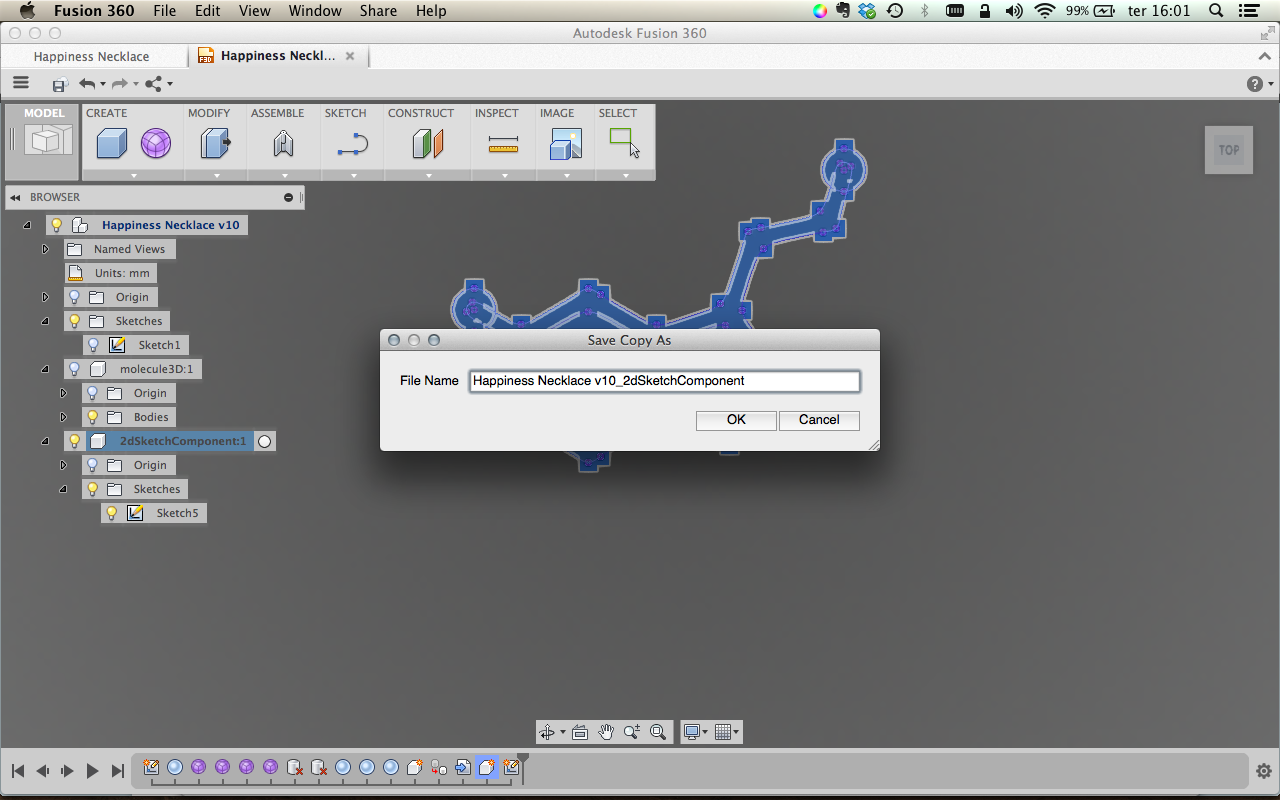
Task: Open the CREATE panel dropdown arrow
Action: tap(133, 176)
